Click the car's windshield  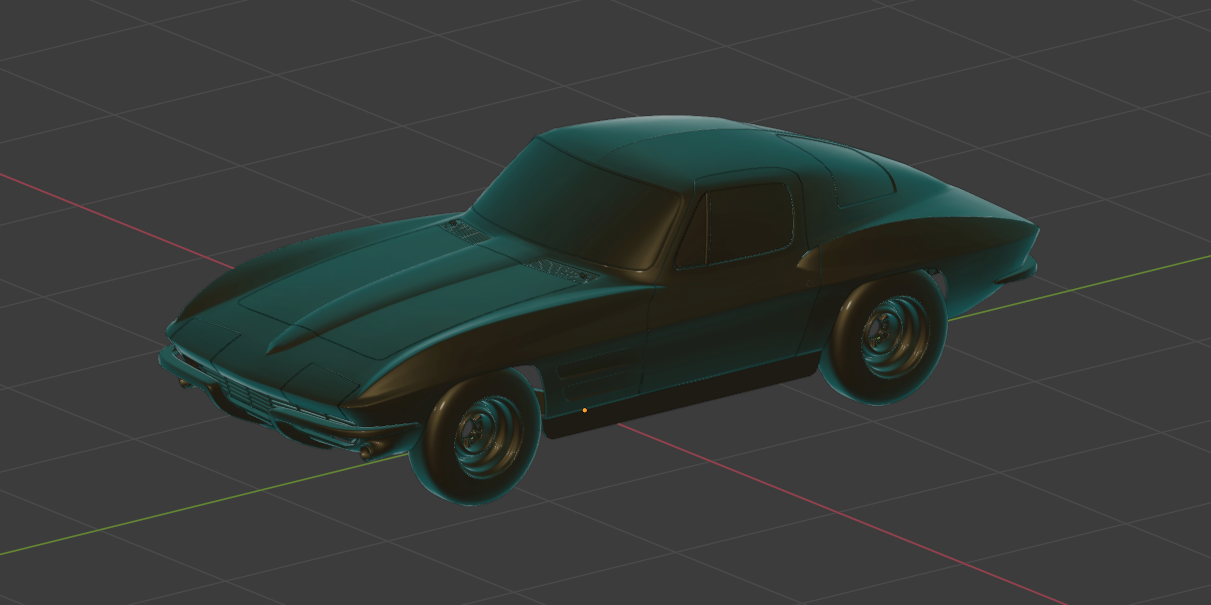576,205
